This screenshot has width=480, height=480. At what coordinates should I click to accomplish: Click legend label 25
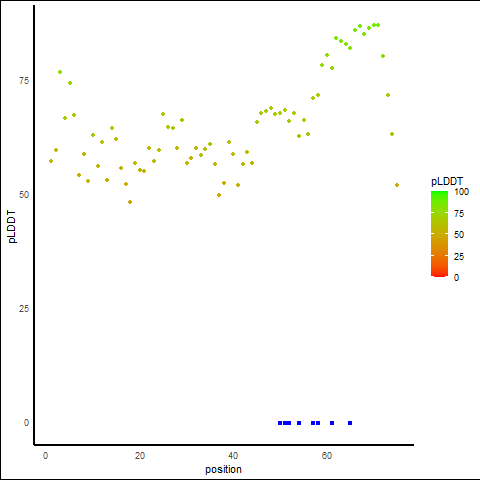459,257
